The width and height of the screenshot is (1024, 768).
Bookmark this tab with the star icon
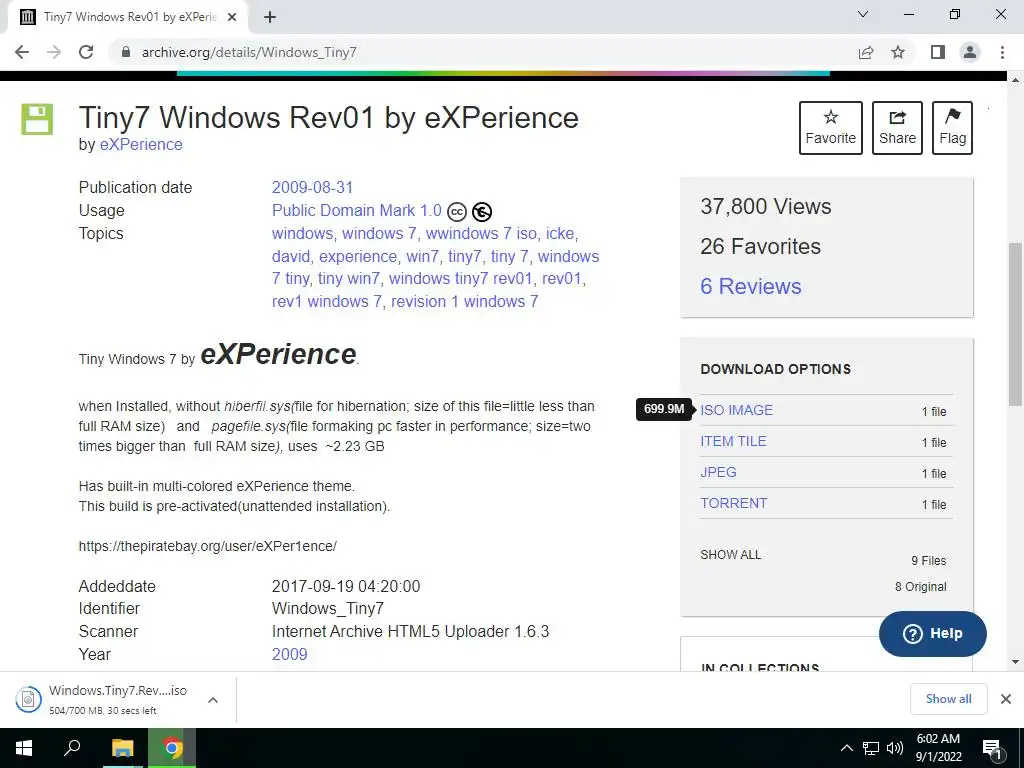pos(898,52)
